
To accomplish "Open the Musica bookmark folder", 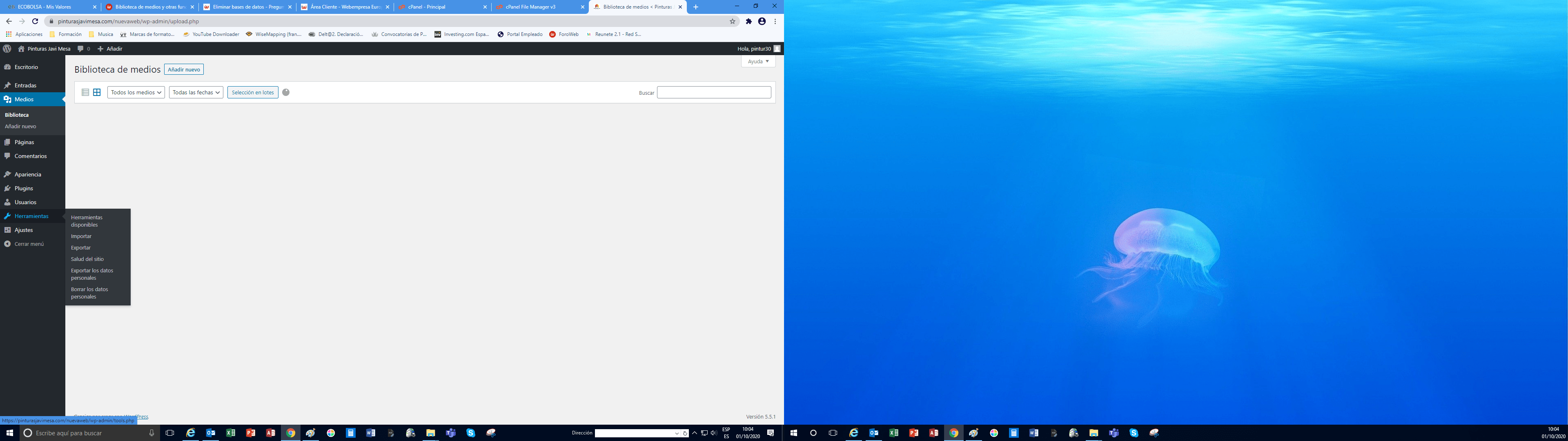I will pos(101,34).
